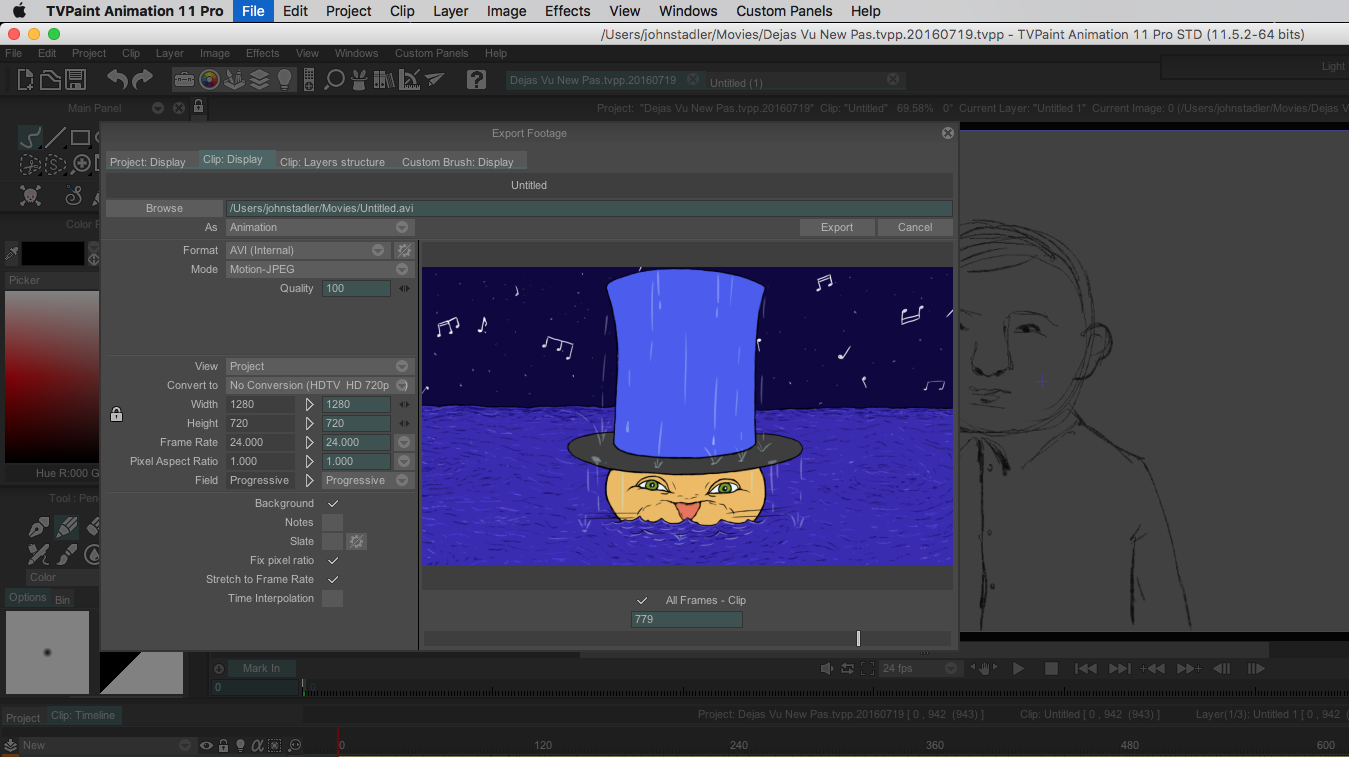Open the Effects menu in macOS menu bar
1349x757 pixels.
pyautogui.click(x=568, y=11)
